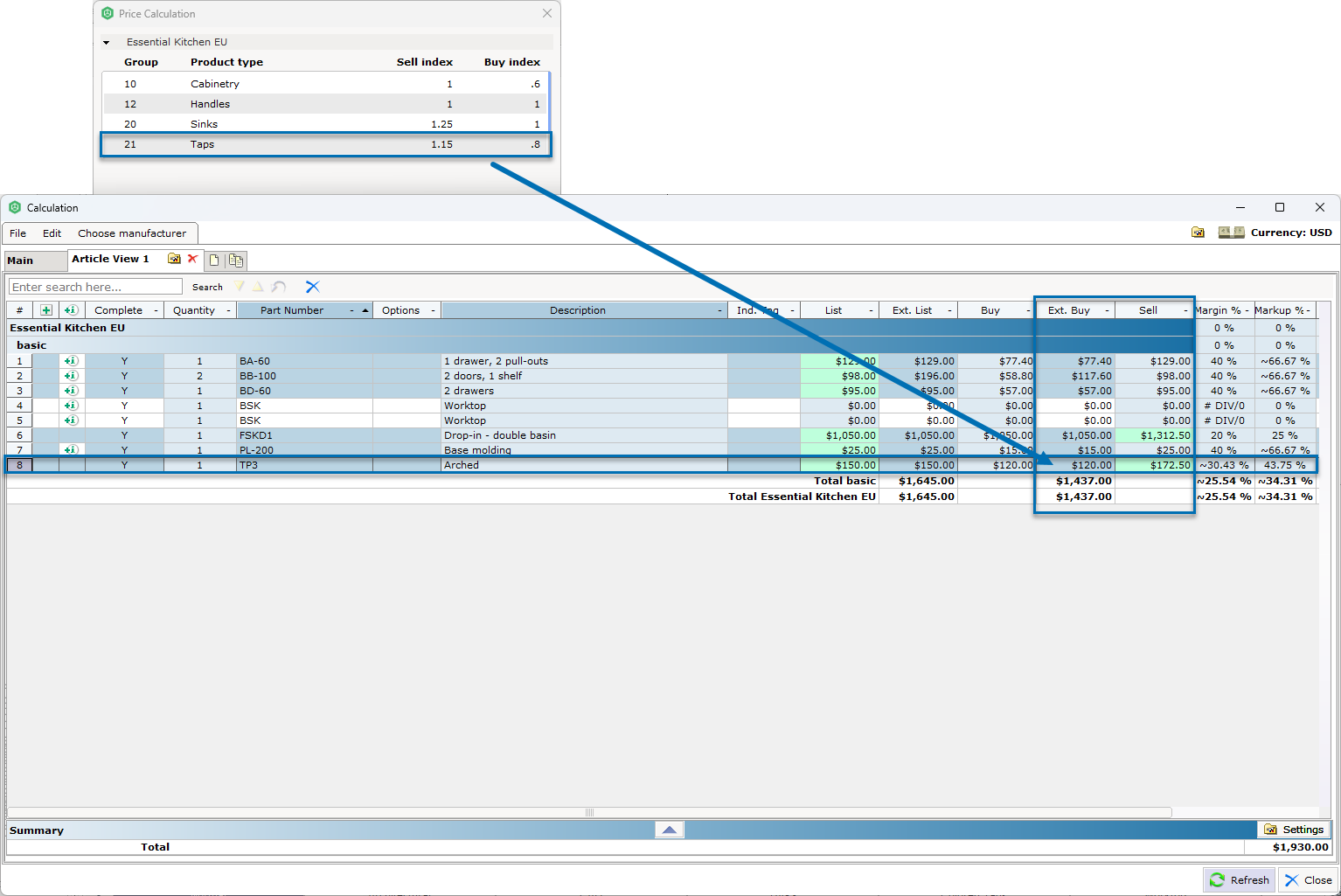This screenshot has height=896, width=1341.
Task: Clear the search using the blue X icon
Action: click(312, 287)
